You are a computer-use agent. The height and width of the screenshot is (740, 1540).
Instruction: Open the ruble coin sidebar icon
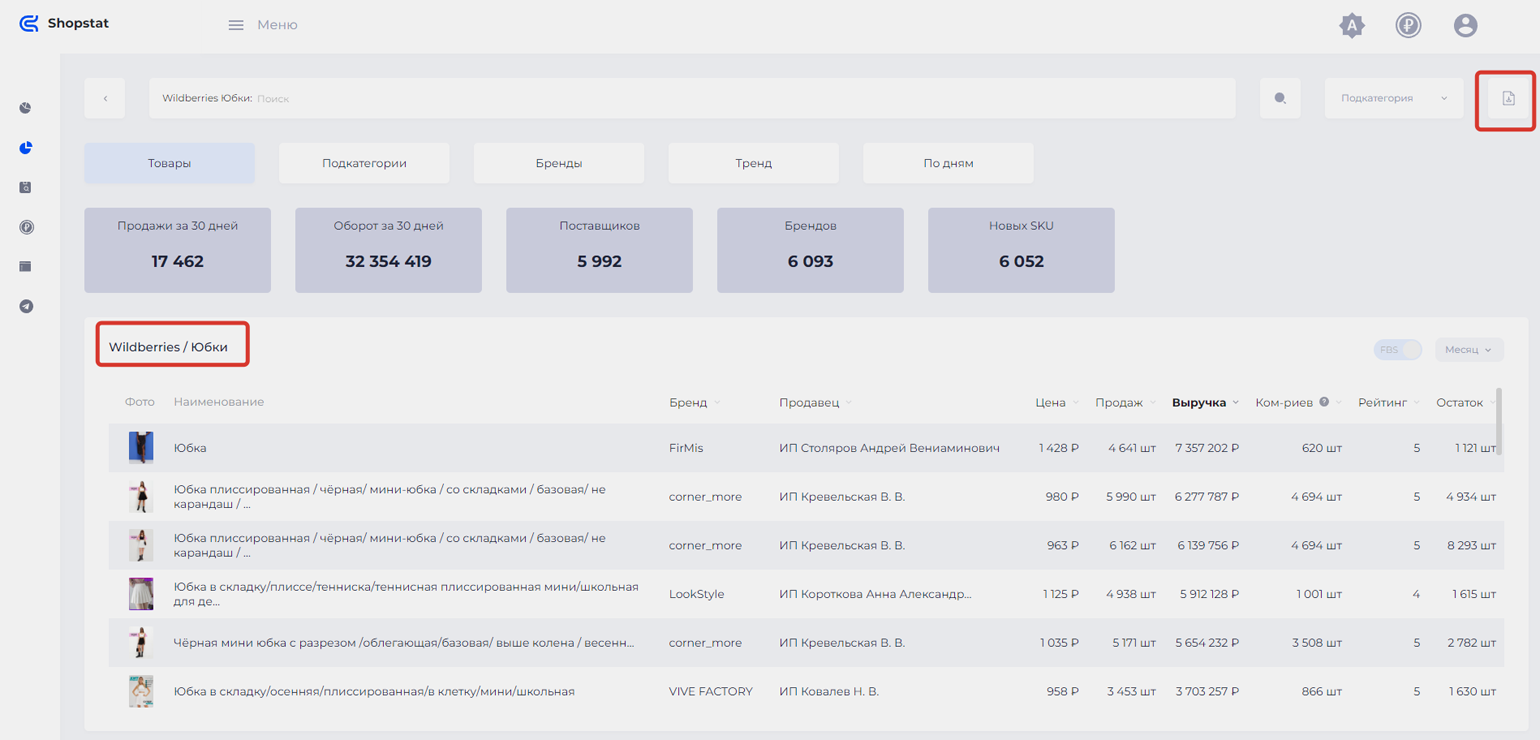[x=26, y=227]
